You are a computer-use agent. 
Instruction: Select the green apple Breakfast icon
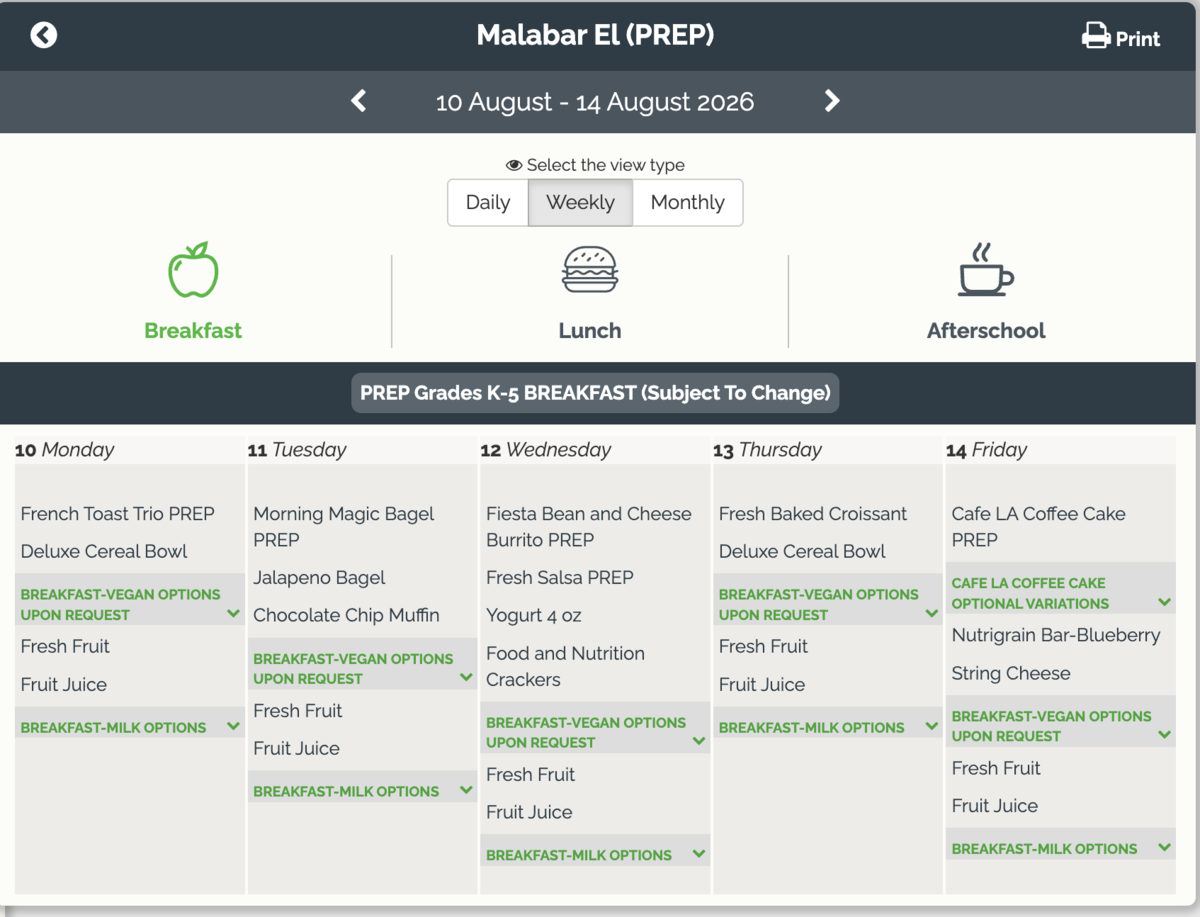pos(193,270)
